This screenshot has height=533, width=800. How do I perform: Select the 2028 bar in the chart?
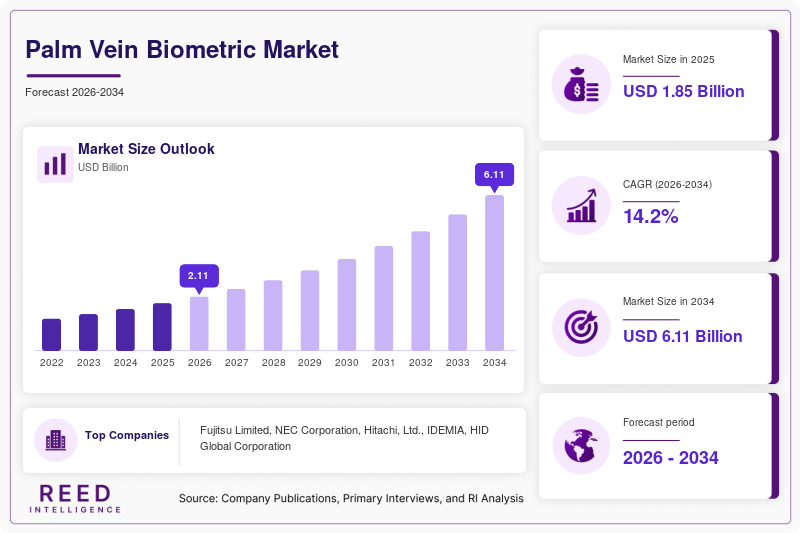coord(273,315)
